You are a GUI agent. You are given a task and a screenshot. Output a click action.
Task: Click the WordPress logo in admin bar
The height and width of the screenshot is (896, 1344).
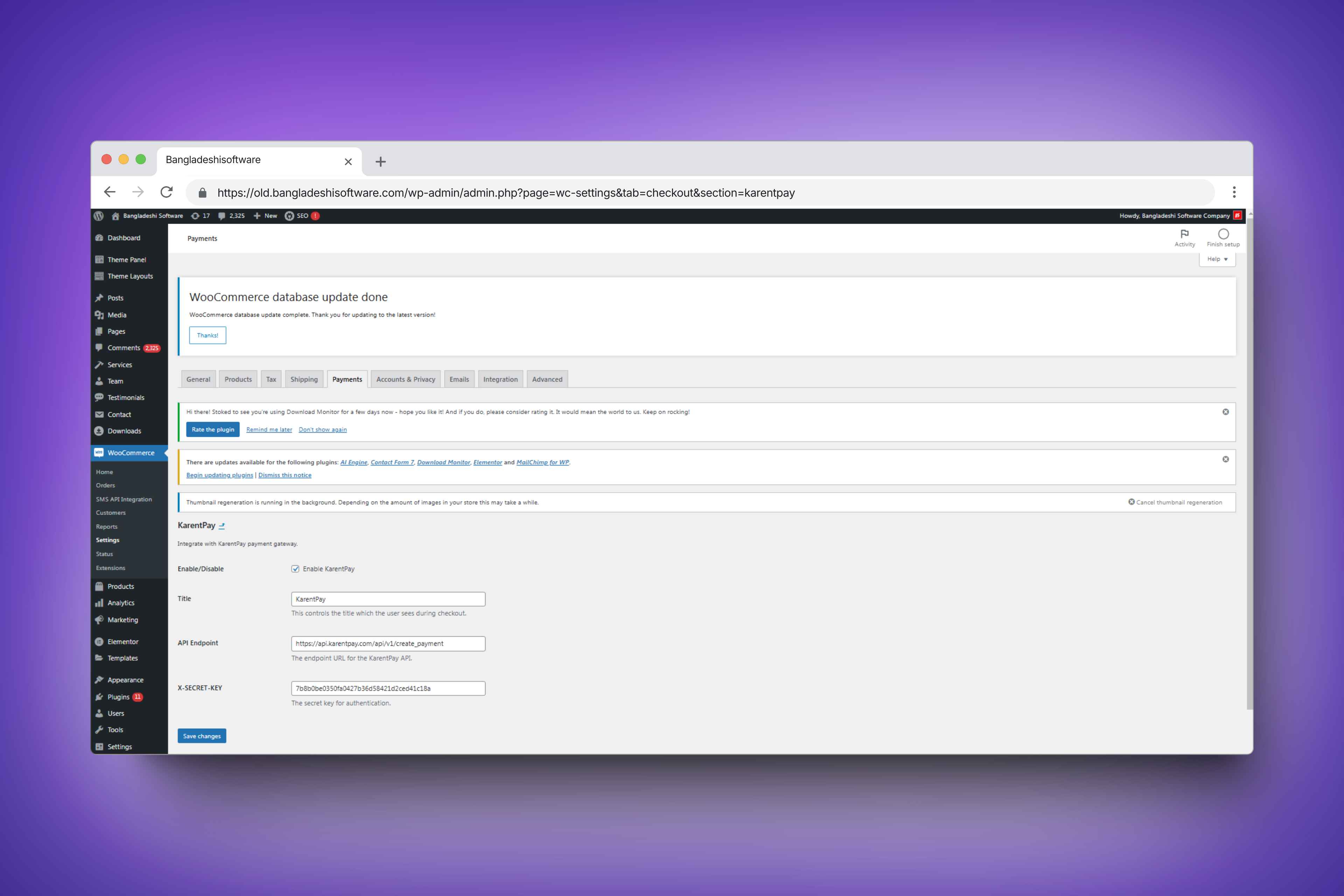coord(99,216)
